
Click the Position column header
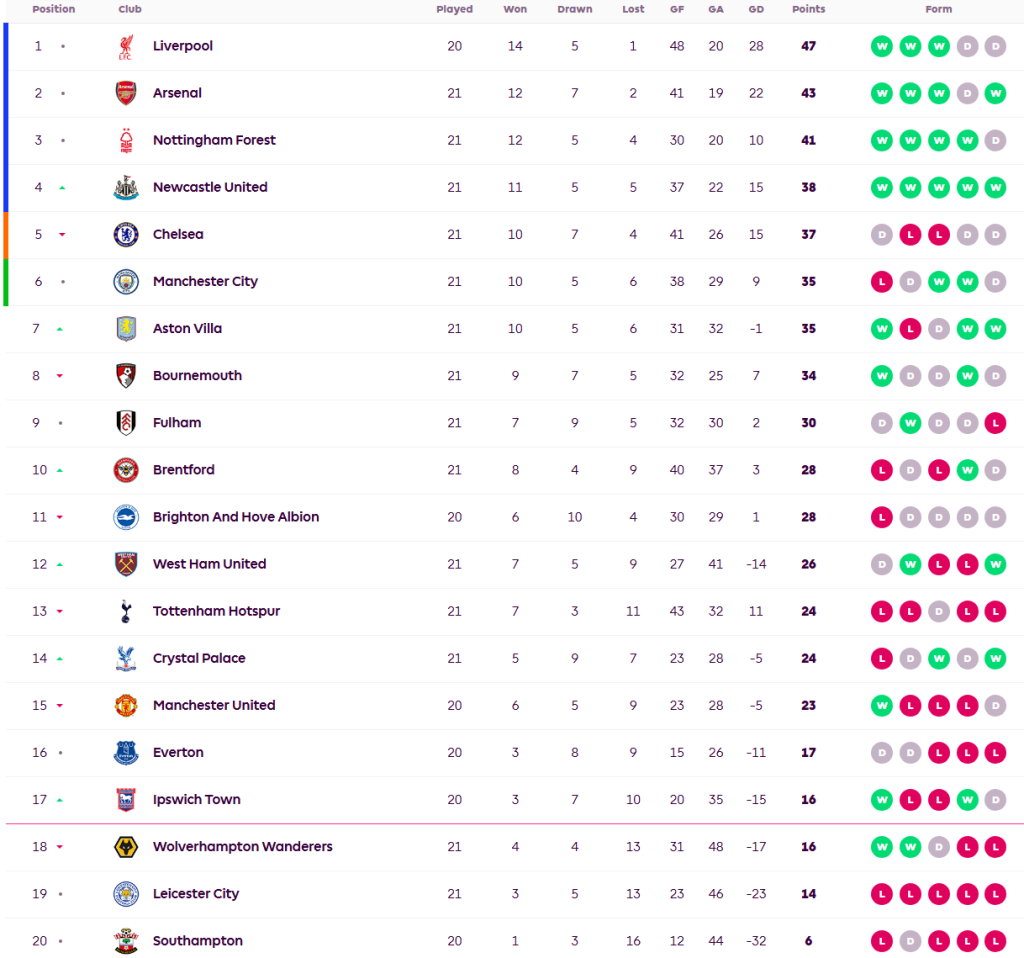coord(53,9)
